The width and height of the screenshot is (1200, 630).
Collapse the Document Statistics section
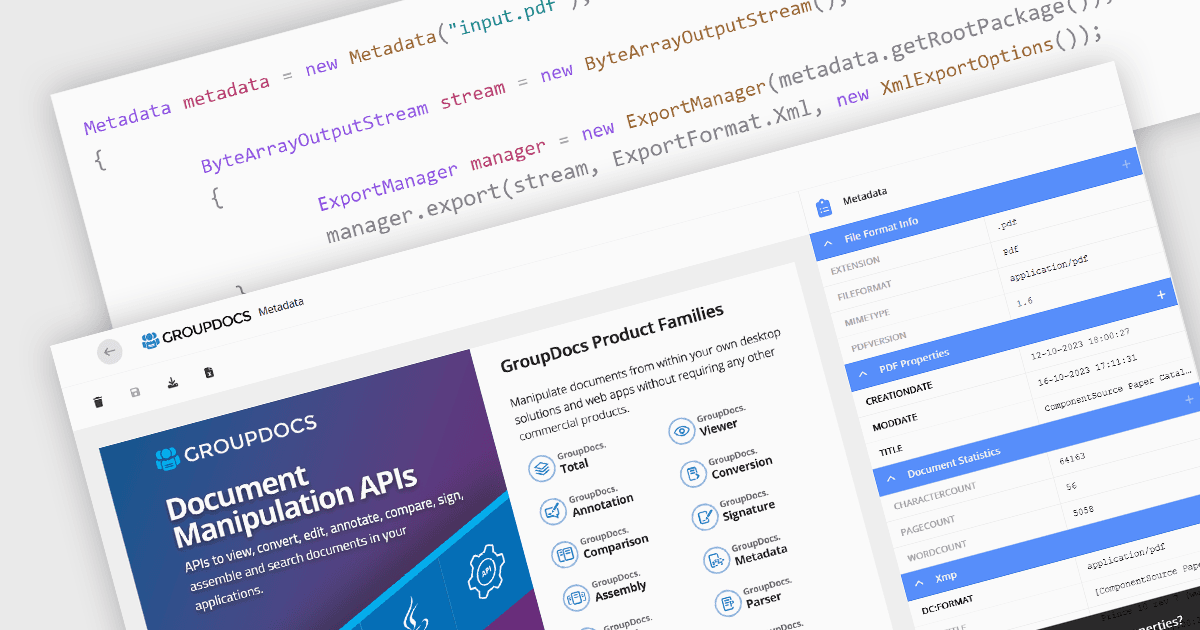pos(890,478)
